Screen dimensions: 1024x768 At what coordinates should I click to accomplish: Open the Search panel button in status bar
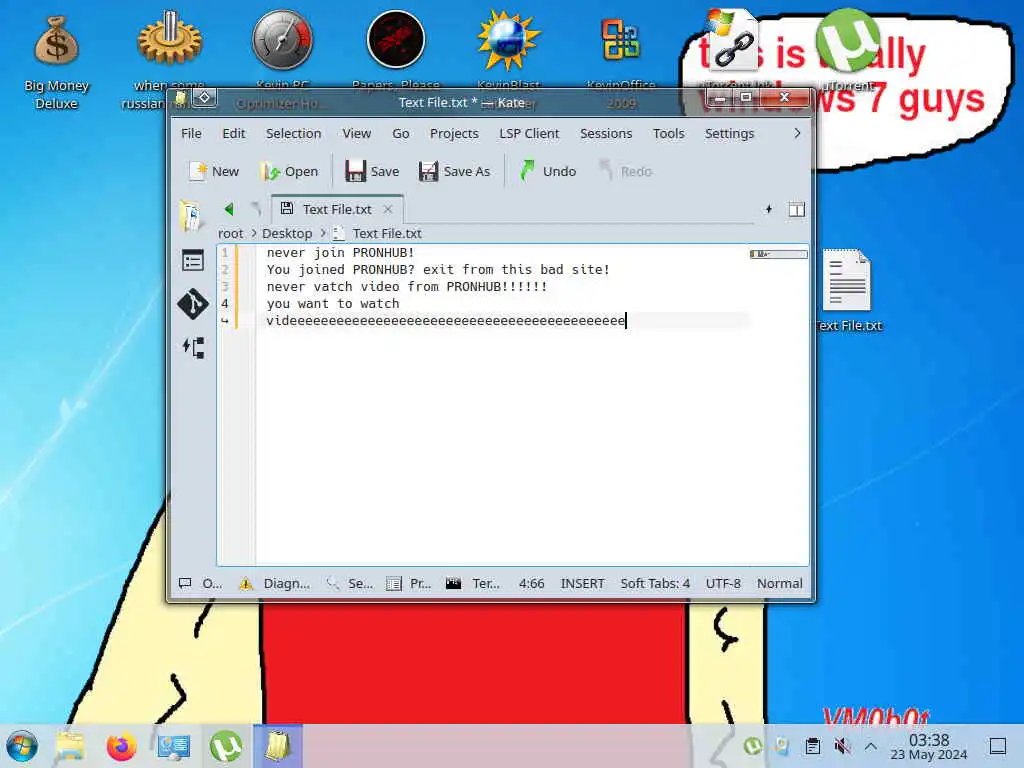tap(349, 583)
